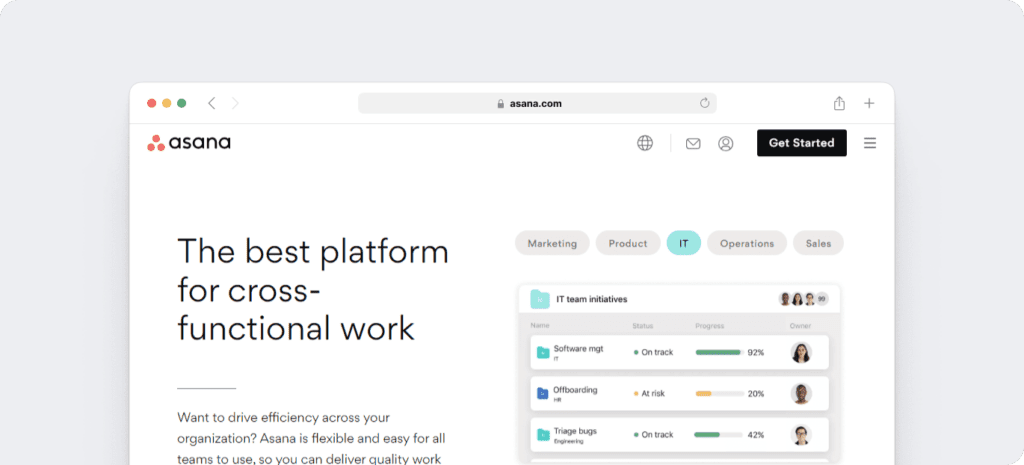1024x465 pixels.
Task: Click the Triage bugs owner avatar
Action: pyautogui.click(x=801, y=435)
